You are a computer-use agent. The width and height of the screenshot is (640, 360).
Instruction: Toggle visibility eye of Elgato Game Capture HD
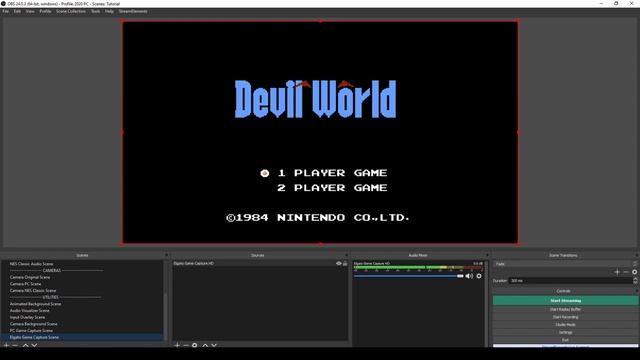(339, 263)
